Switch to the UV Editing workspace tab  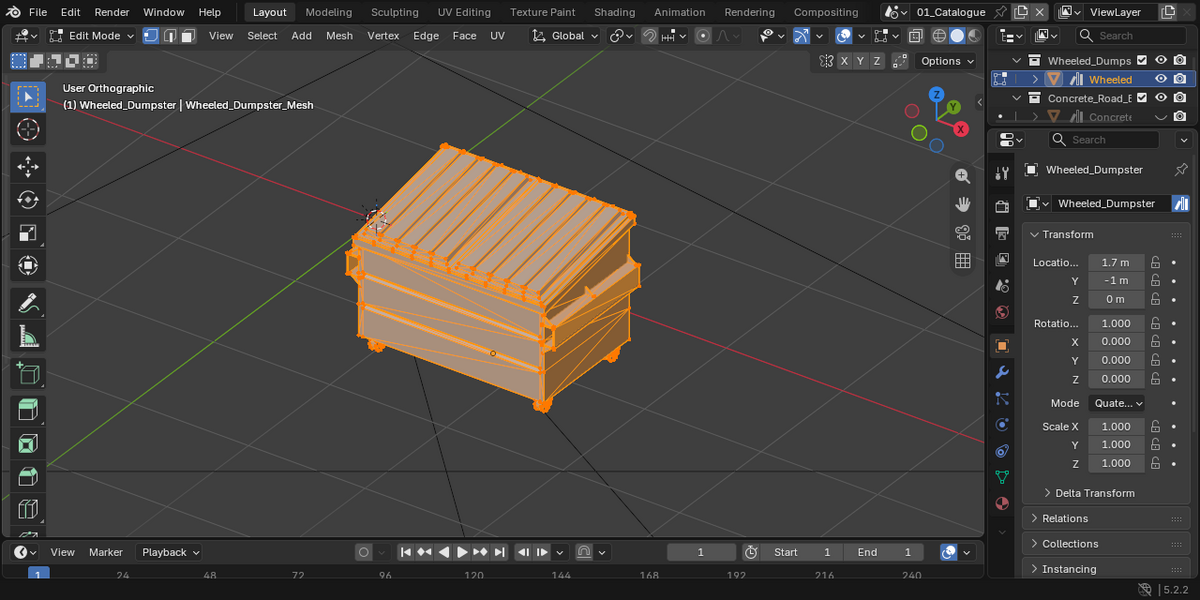464,12
